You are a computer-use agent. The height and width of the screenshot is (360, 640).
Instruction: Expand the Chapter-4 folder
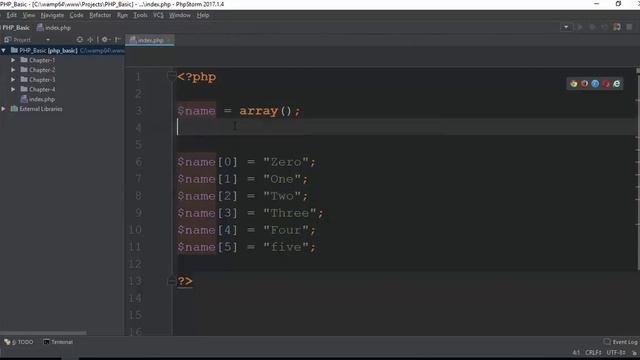pyautogui.click(x=13, y=89)
